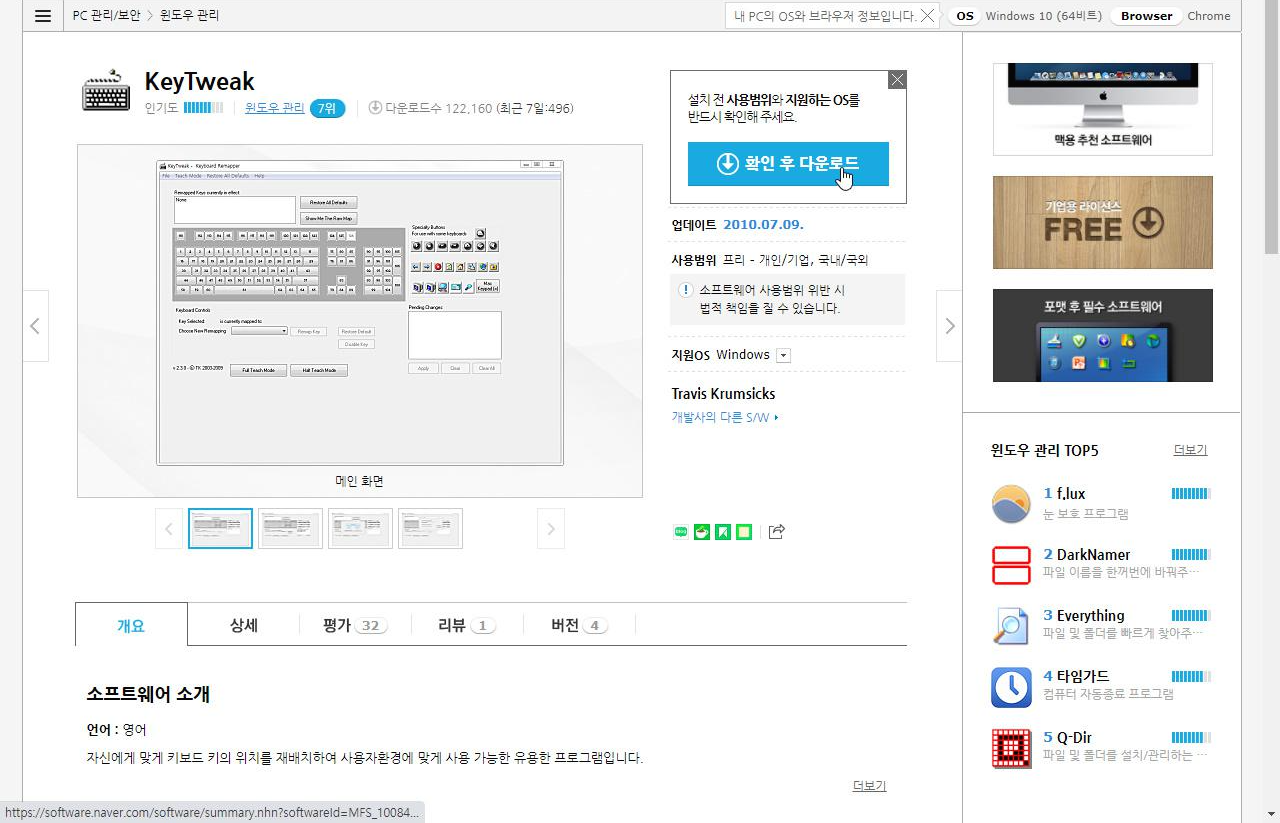Share via Naver bookmark icon
The width and height of the screenshot is (1280, 823).
click(723, 532)
